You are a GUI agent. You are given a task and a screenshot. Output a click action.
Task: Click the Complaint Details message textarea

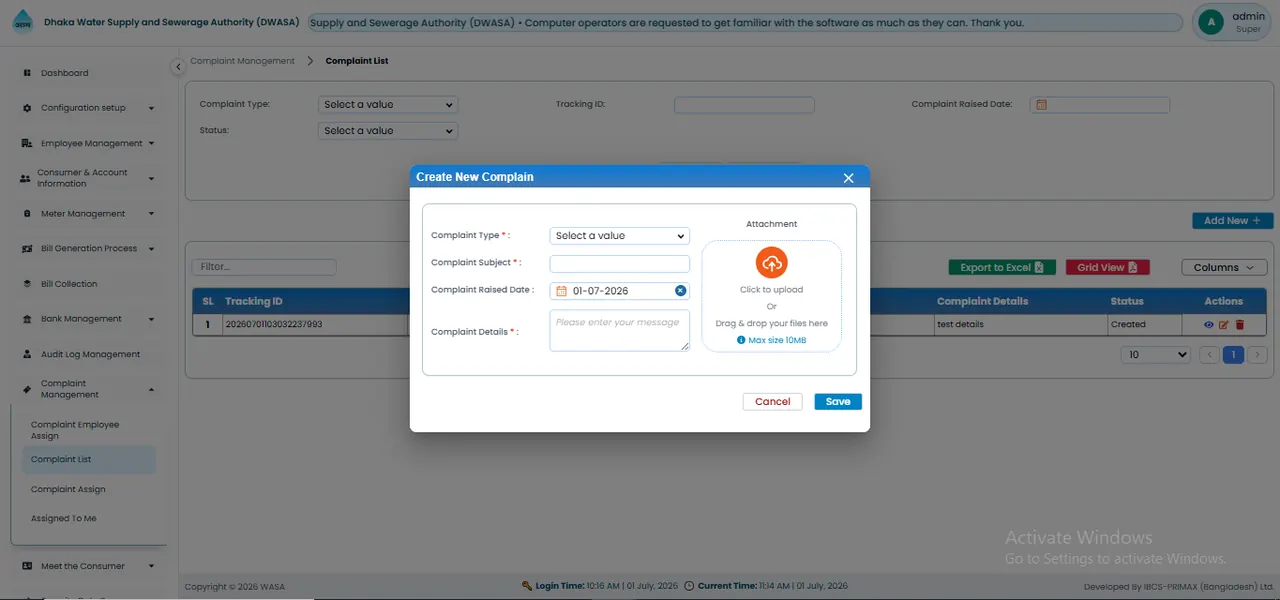[620, 331]
